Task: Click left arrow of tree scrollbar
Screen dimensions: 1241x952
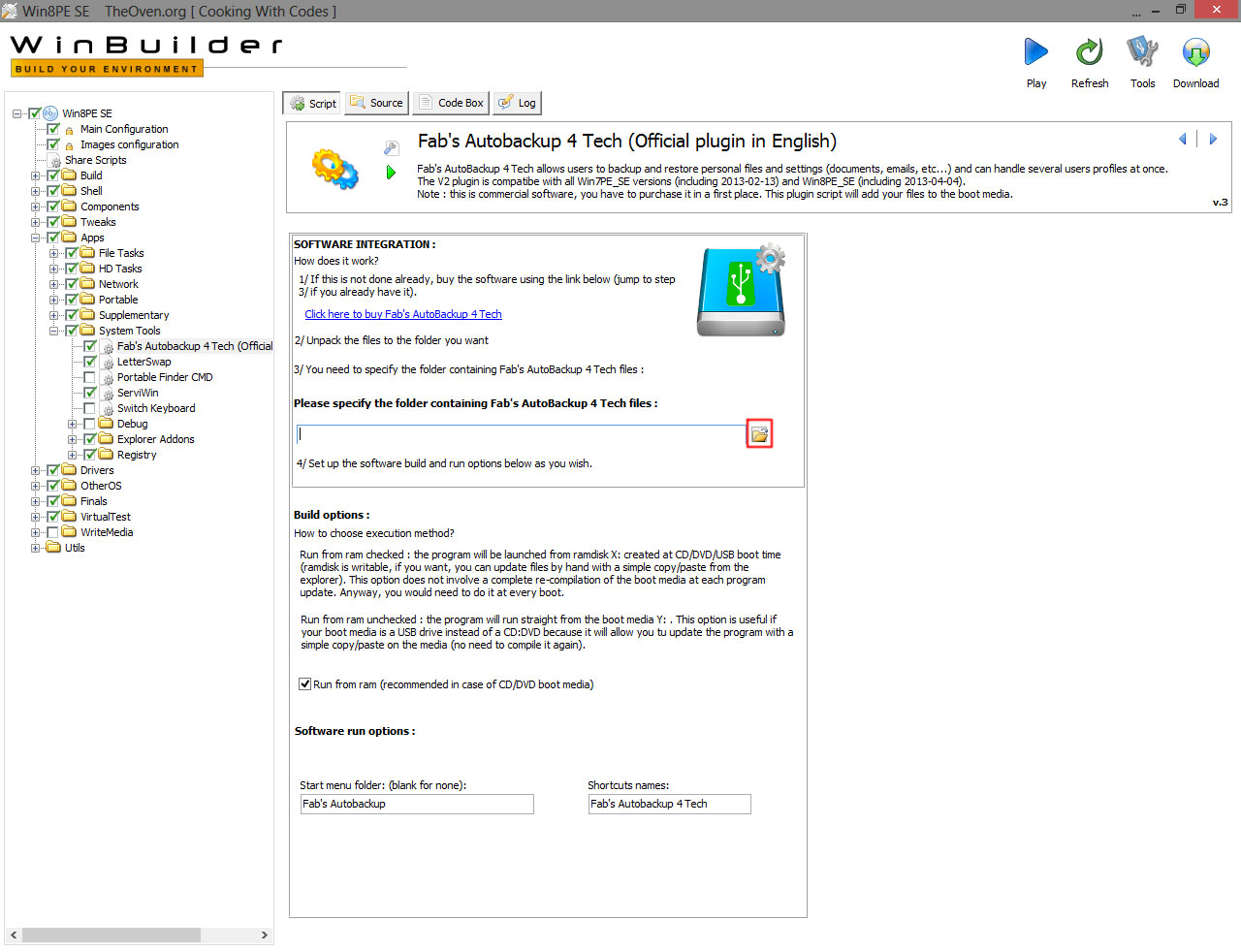Action: click(14, 936)
